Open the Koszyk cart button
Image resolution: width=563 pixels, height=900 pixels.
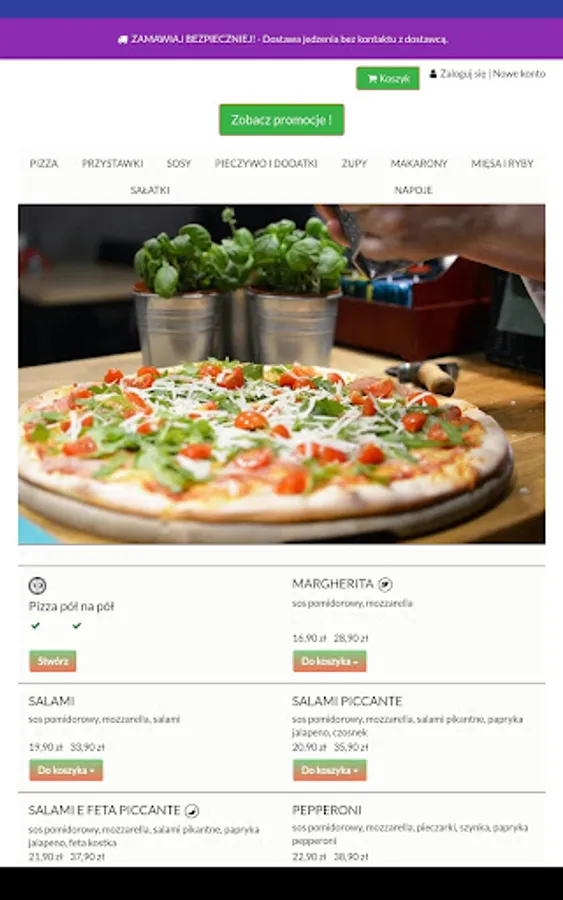(387, 78)
